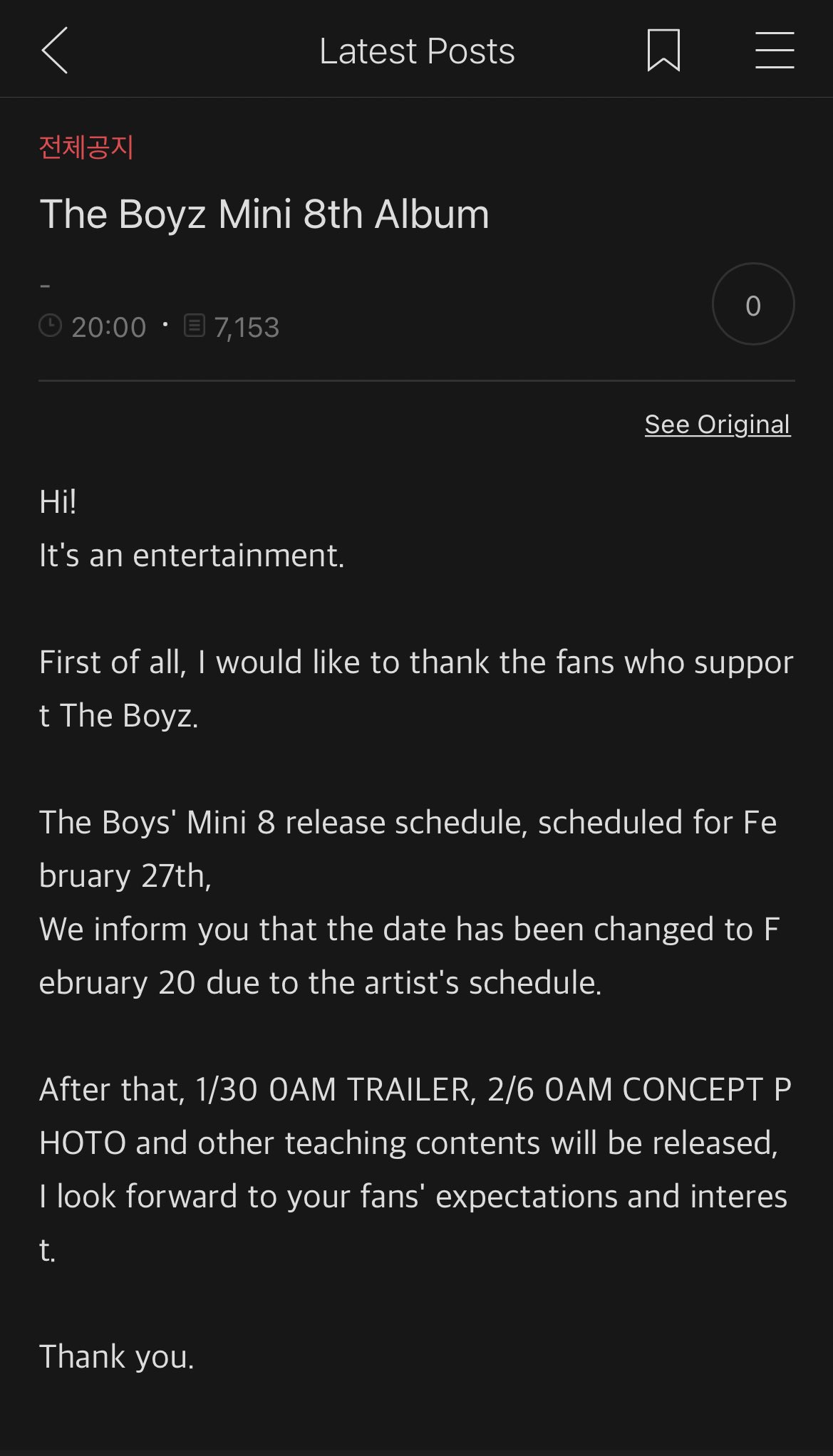Tap the Latest Posts header title

(x=417, y=51)
